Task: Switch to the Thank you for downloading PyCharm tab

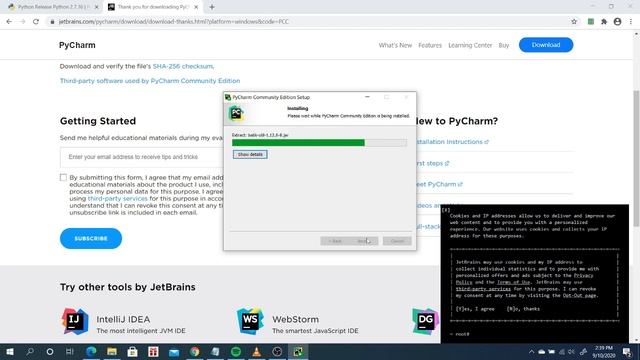Action: pyautogui.click(x=153, y=7)
